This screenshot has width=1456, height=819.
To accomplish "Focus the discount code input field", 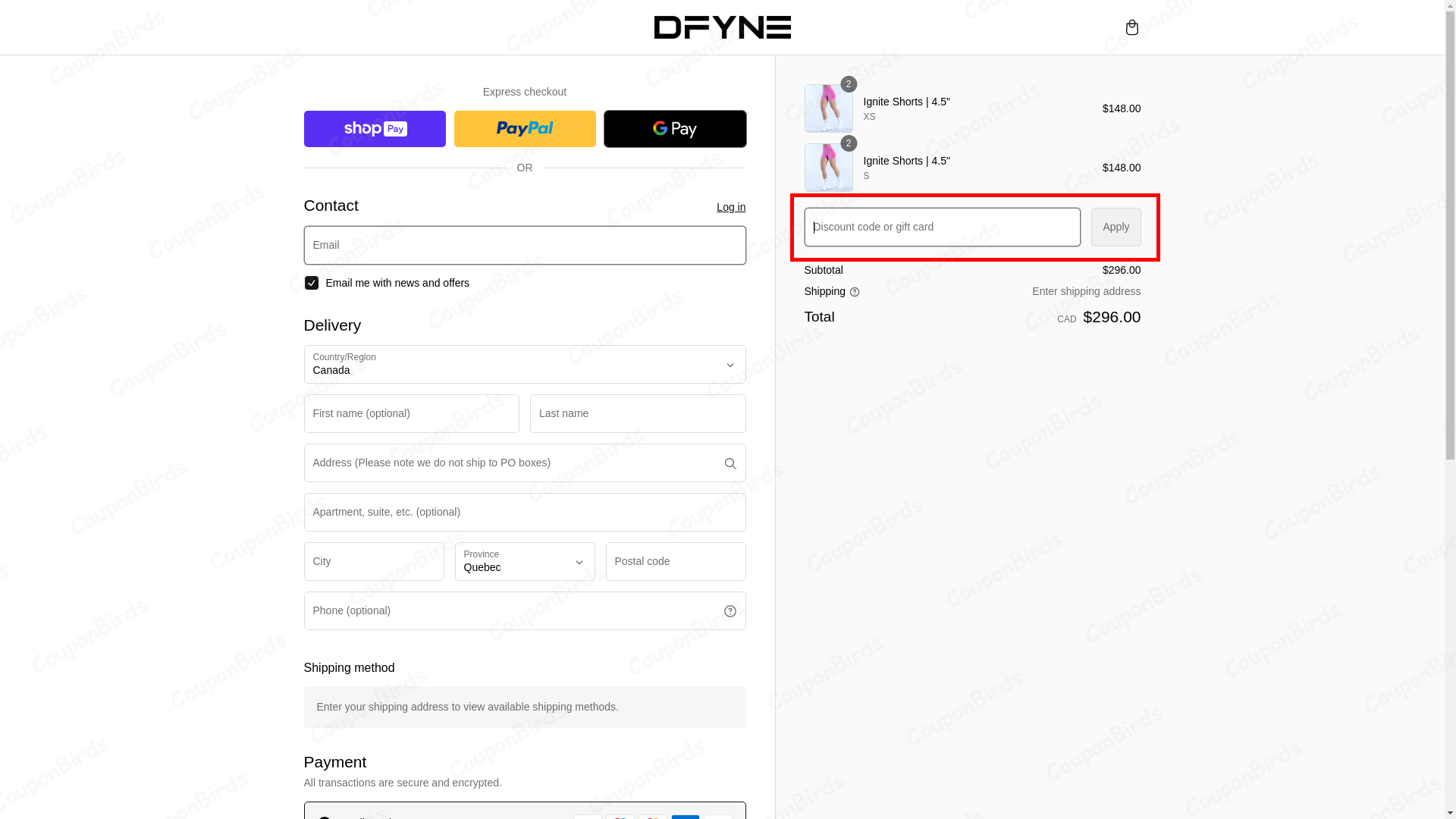I will tap(940, 226).
